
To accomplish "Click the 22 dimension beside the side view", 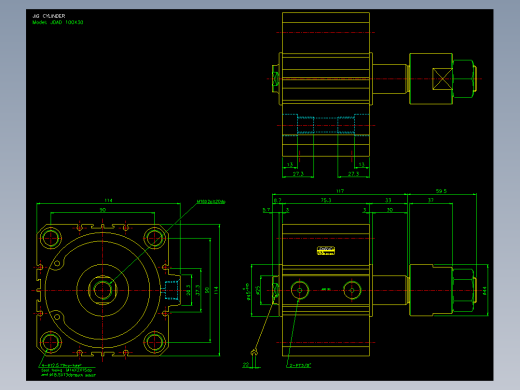I will pos(246,365).
